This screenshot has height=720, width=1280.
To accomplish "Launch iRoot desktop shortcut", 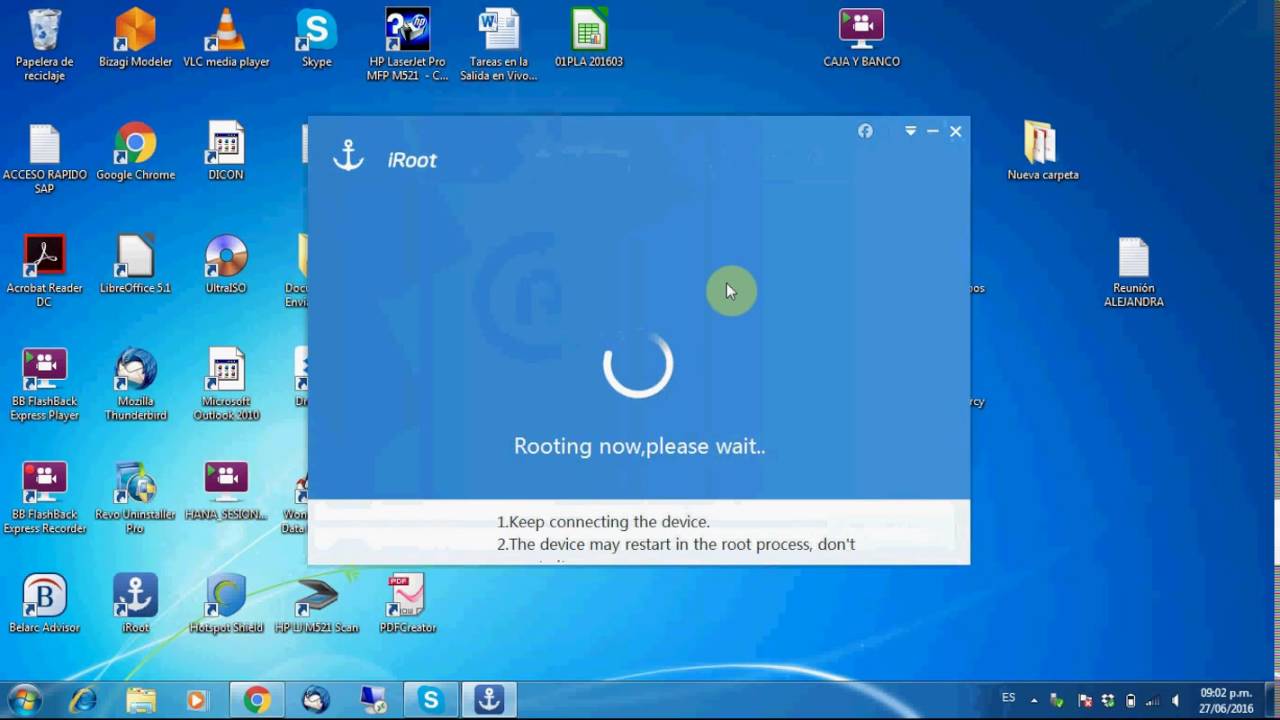I will point(135,605).
